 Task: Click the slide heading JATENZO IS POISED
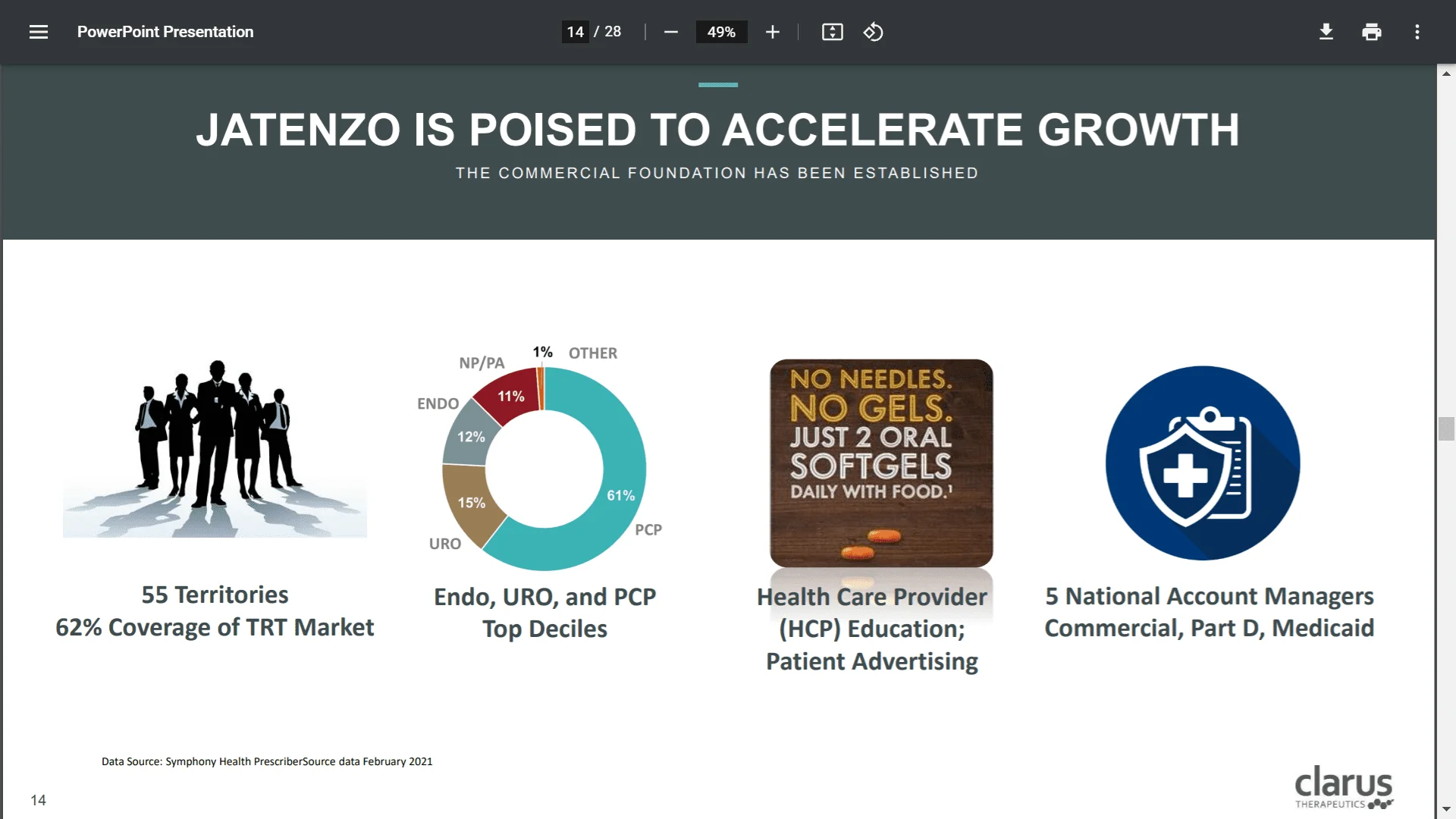pos(717,129)
